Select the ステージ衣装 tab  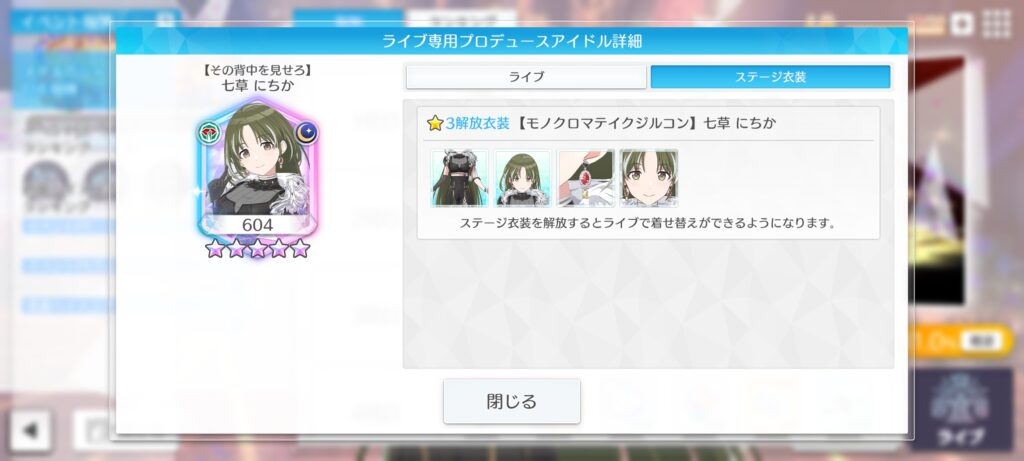(770, 77)
